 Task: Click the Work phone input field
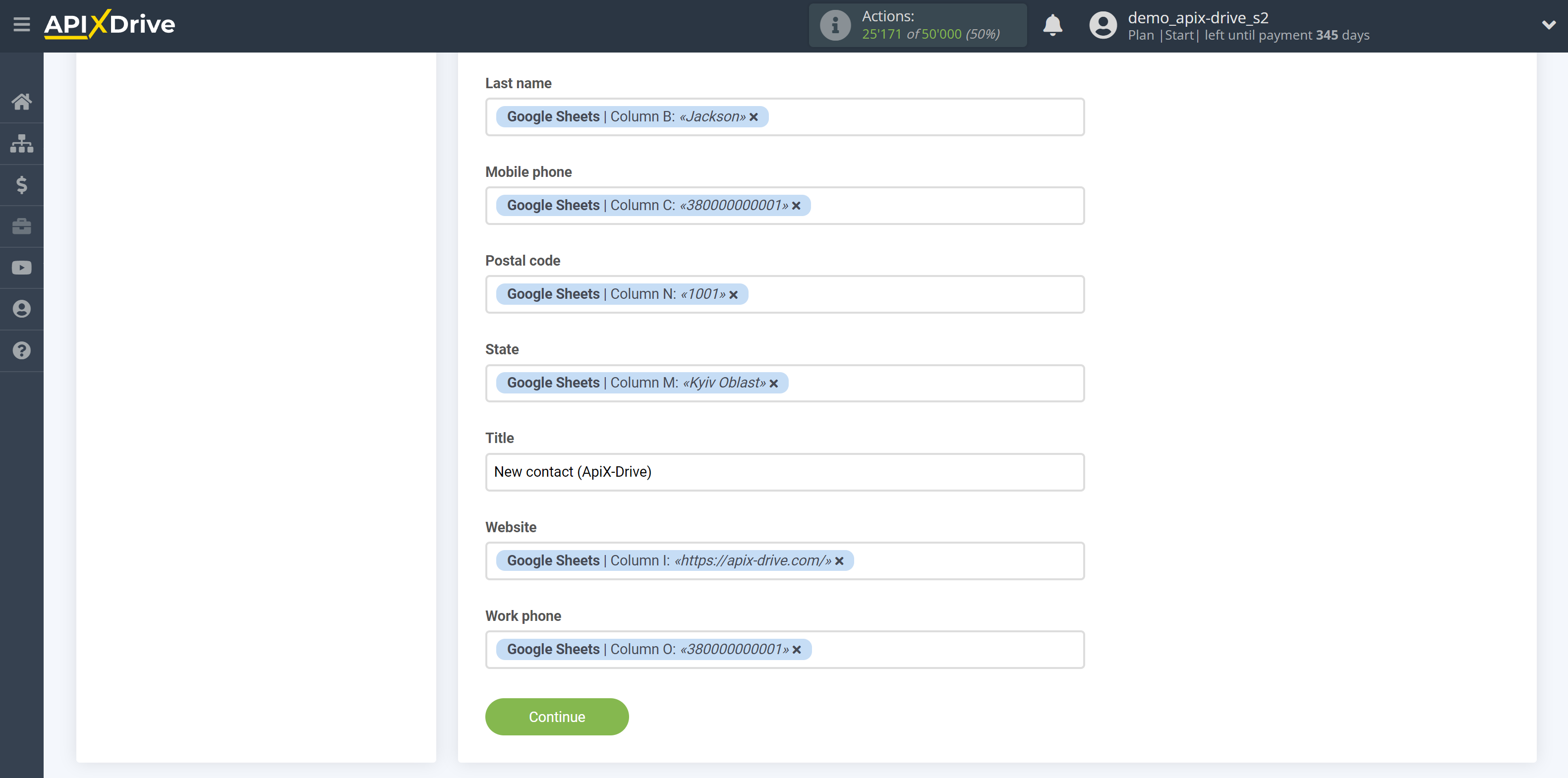(785, 650)
